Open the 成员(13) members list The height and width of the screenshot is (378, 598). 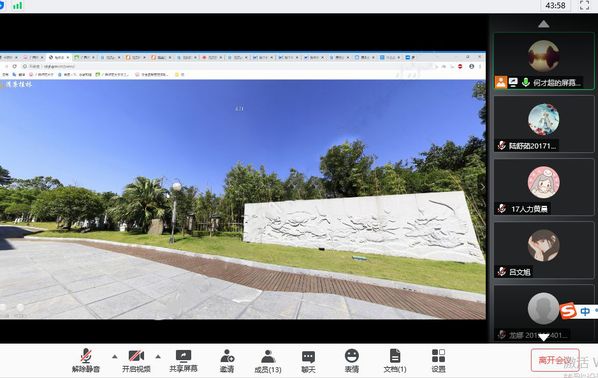tap(268, 361)
